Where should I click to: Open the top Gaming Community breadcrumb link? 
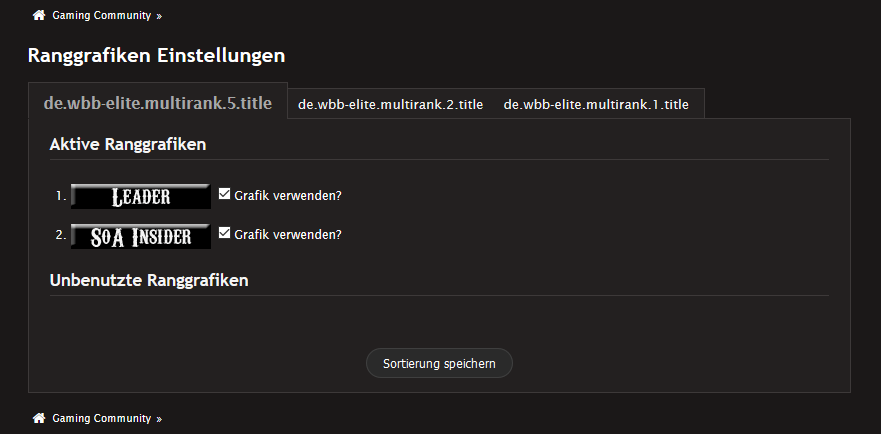(x=101, y=16)
